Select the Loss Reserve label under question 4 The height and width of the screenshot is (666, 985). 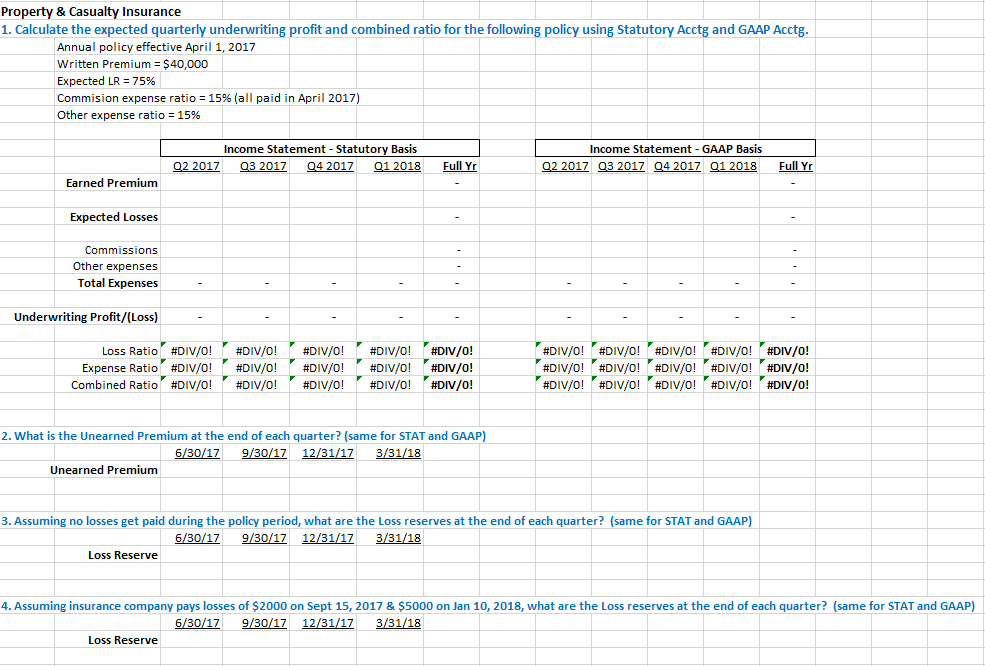(x=121, y=639)
